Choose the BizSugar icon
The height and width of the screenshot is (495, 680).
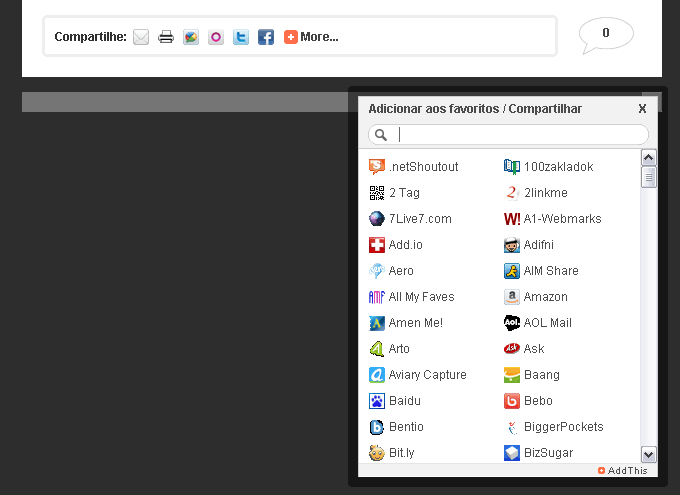(512, 452)
